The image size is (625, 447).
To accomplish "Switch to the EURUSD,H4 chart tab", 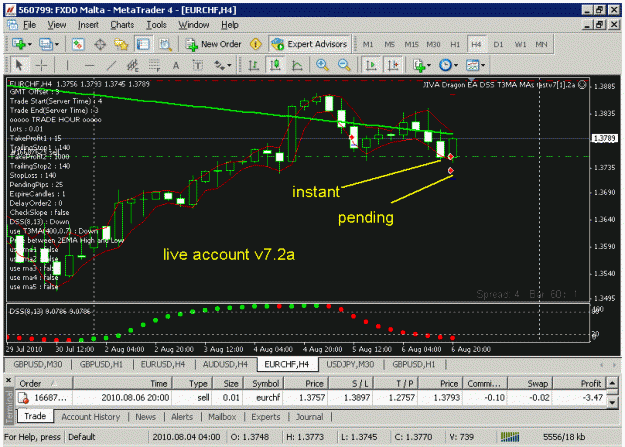I will point(163,364).
